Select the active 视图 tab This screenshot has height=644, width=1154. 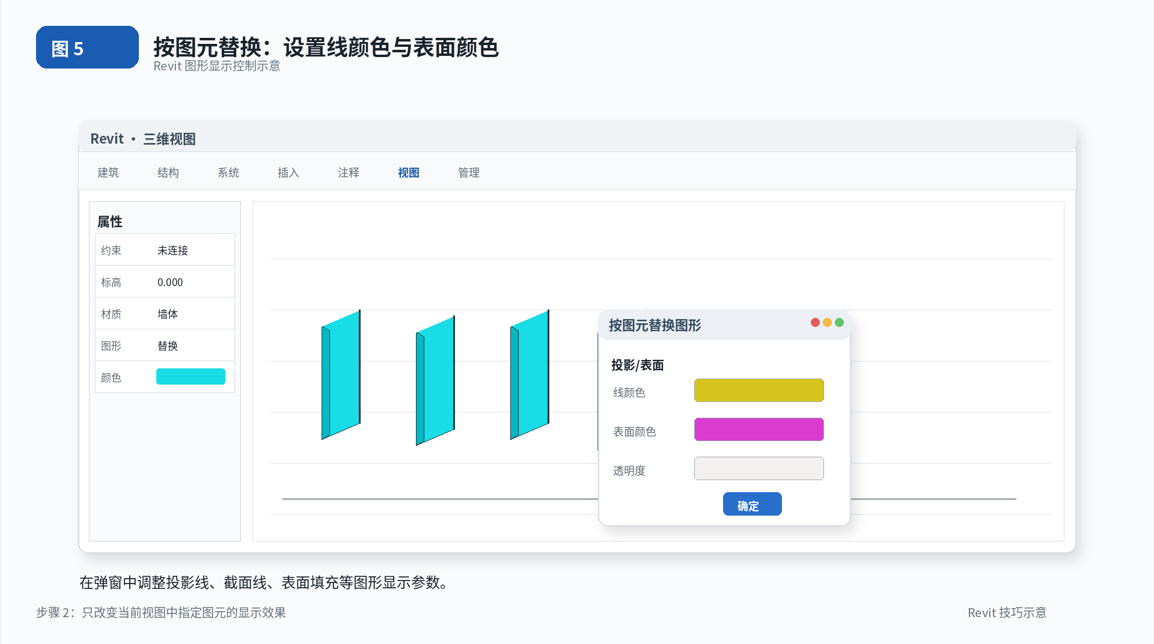click(x=408, y=172)
